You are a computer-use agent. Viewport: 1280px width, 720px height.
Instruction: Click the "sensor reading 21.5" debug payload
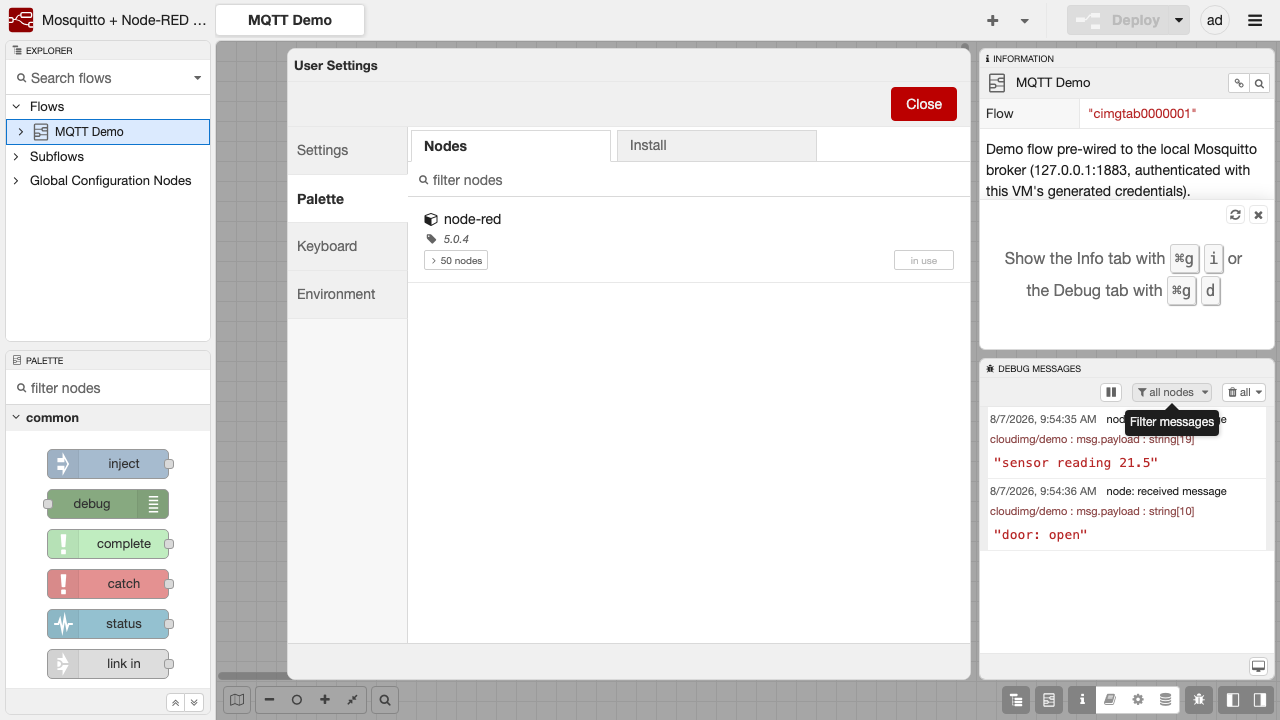point(1075,463)
